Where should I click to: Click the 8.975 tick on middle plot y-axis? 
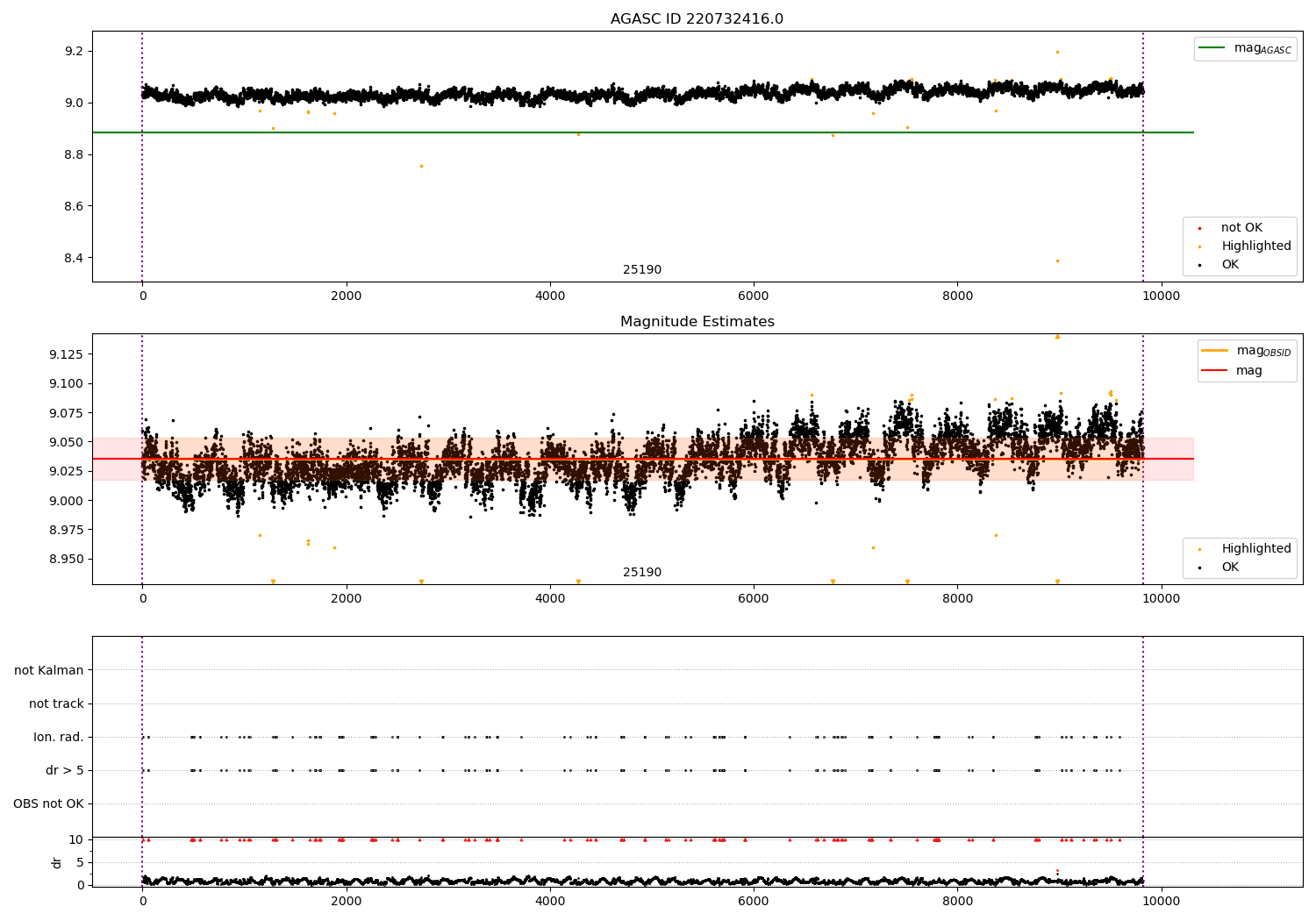[x=67, y=530]
